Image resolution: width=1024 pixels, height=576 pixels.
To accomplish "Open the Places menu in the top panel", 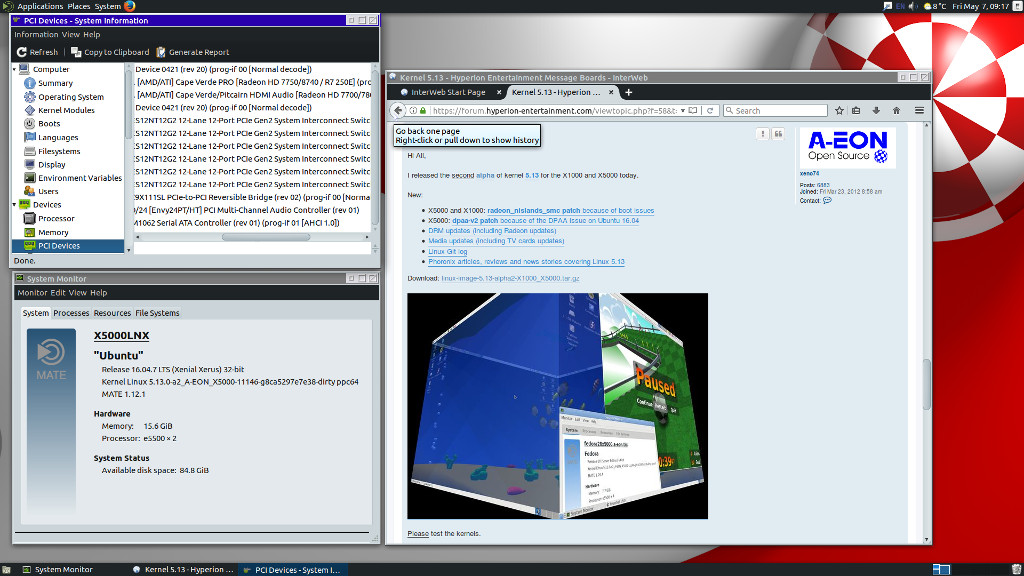I will 78,6.
